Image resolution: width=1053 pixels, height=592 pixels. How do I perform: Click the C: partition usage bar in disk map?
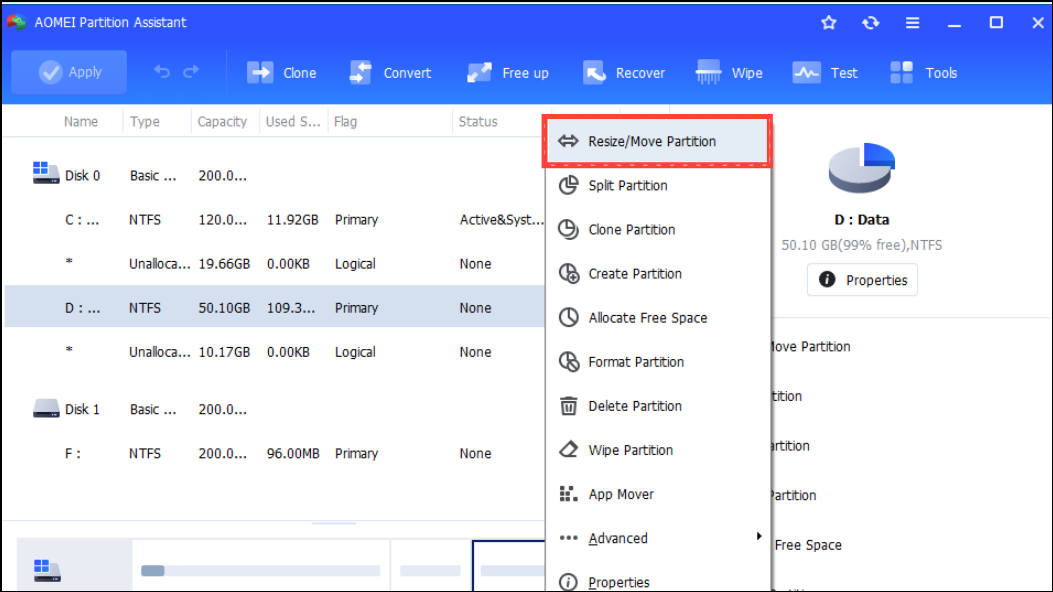point(261,571)
